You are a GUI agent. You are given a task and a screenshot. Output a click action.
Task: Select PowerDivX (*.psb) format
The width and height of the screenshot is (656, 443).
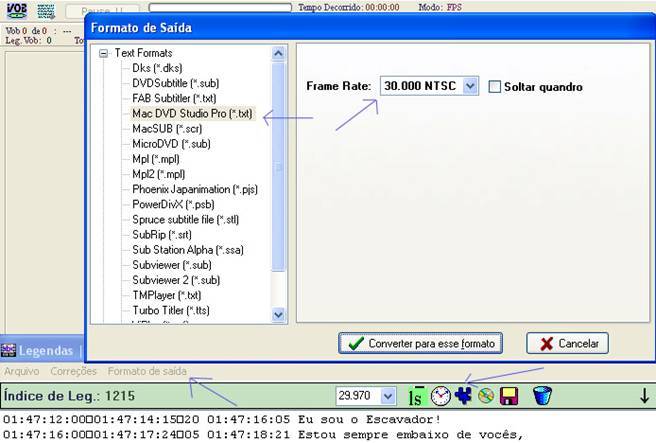click(x=173, y=204)
